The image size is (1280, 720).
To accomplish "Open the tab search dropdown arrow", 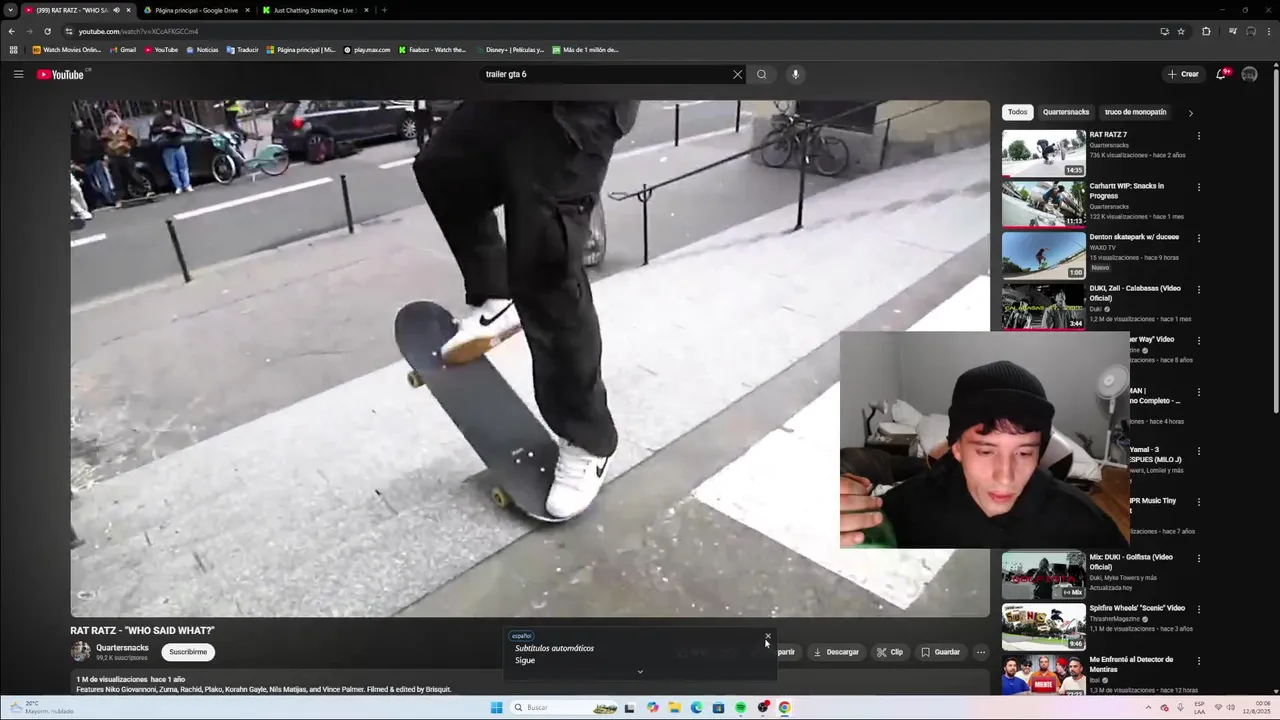I will (10, 10).
